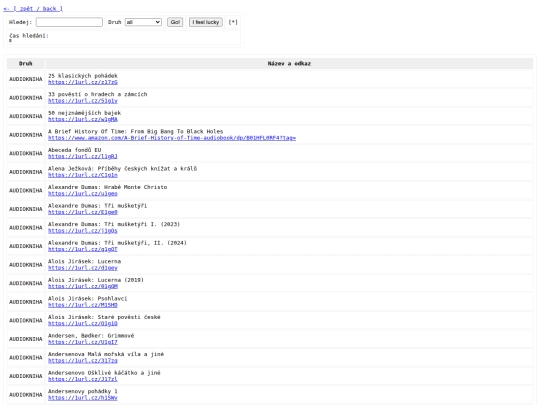Open link under Andersen, Bødker: Grimmové
Screen dimensions: 540x405
pos(83,343)
